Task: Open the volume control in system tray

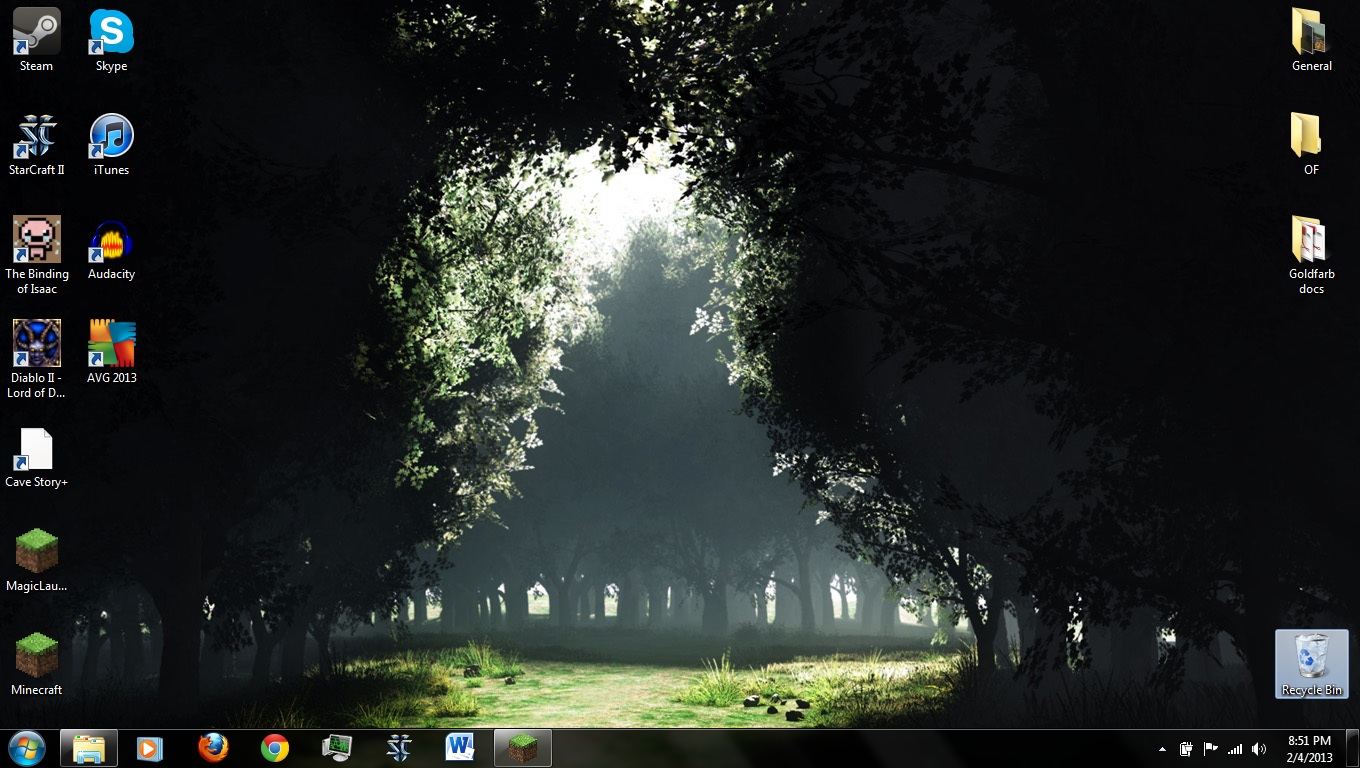Action: (1258, 749)
